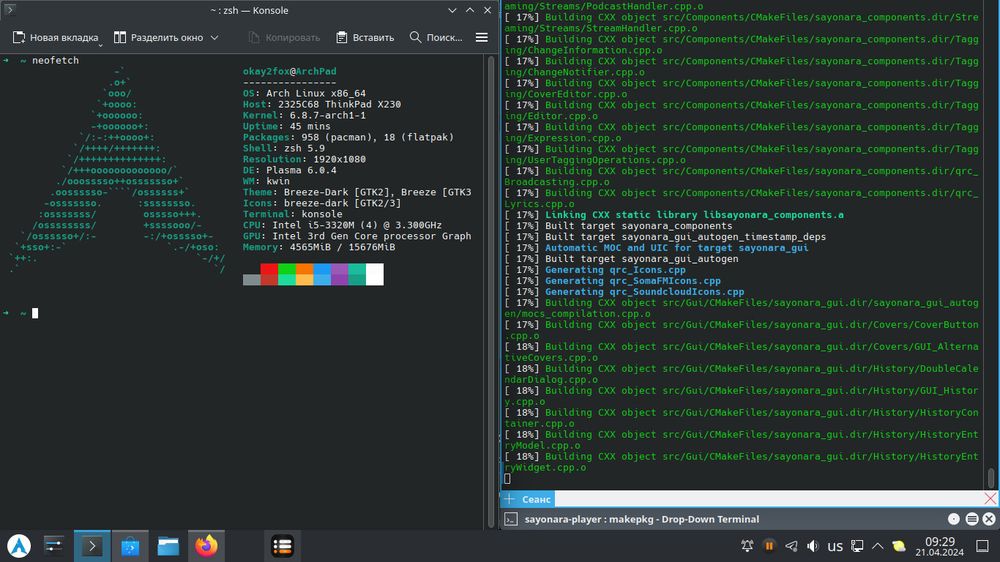Click the Поиск search button

pos(436,37)
